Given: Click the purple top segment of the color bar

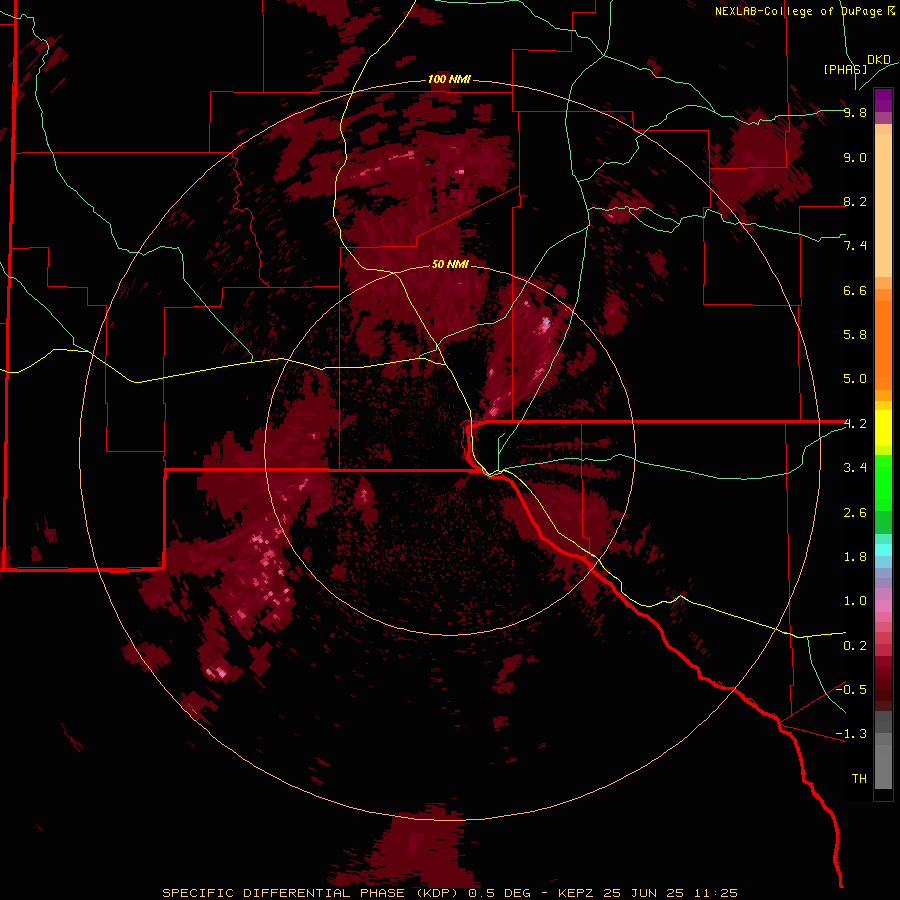Looking at the screenshot, I should click(x=883, y=100).
